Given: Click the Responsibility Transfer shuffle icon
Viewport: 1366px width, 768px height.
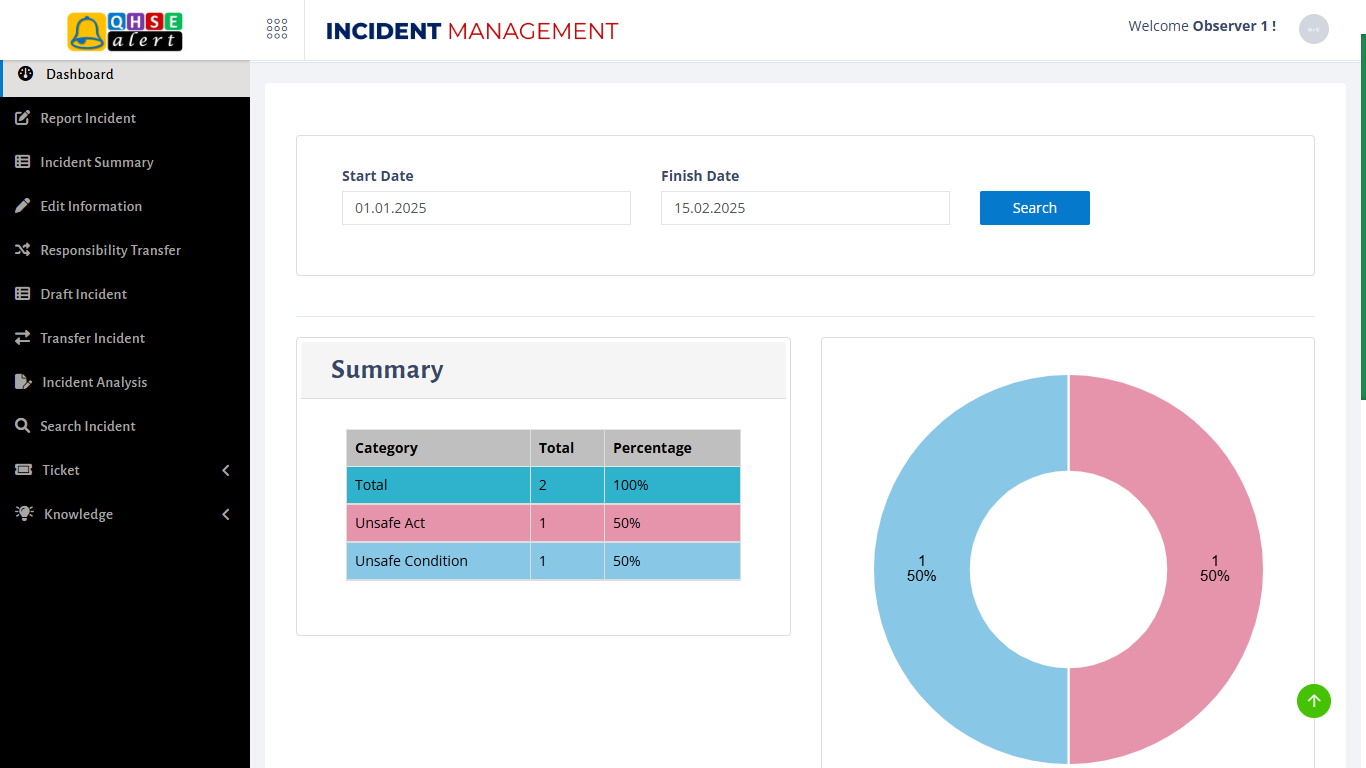Looking at the screenshot, I should (x=22, y=250).
